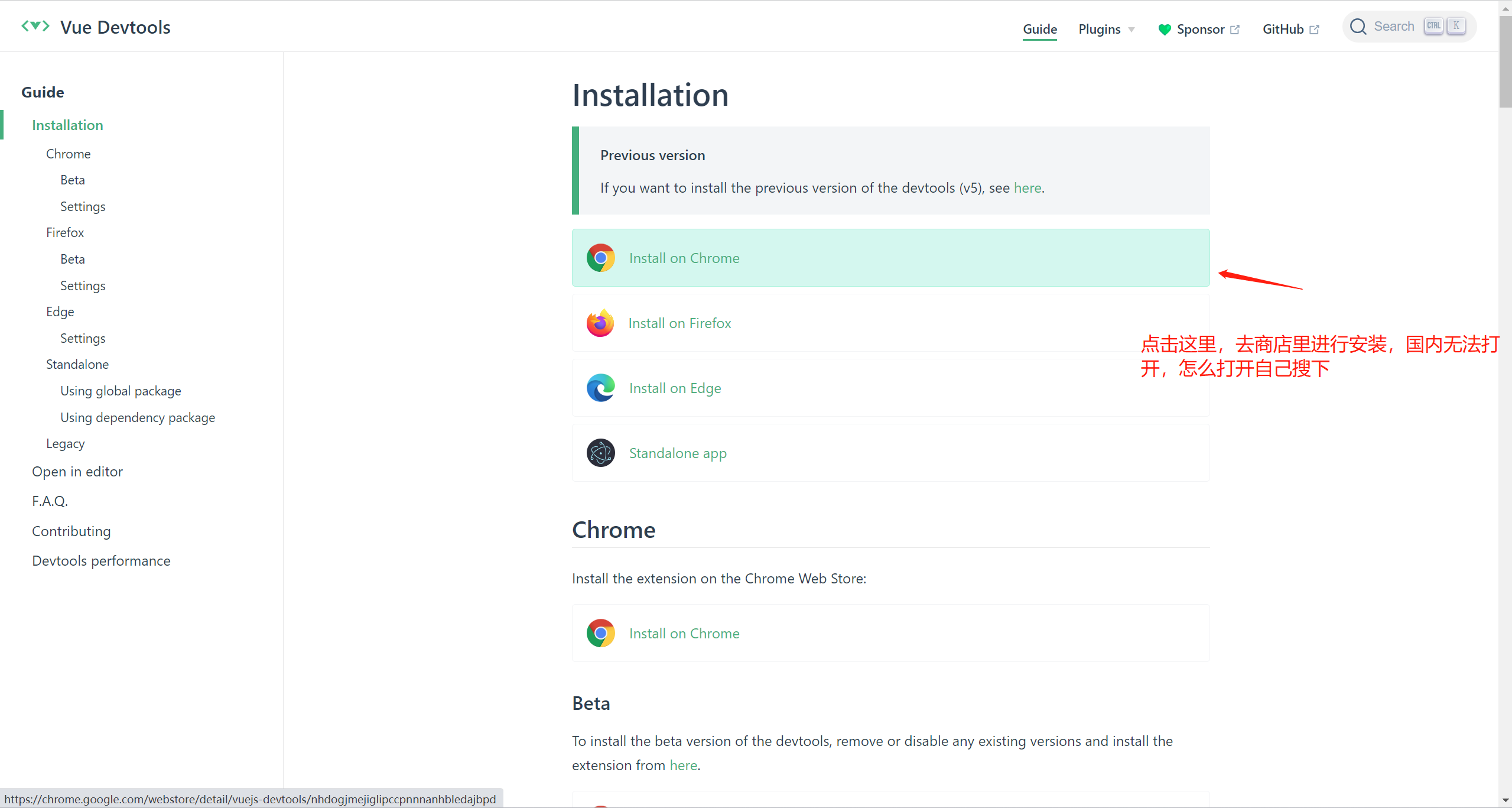Go to Chrome section in the sidebar
This screenshot has width=1512, height=808.
[x=69, y=154]
